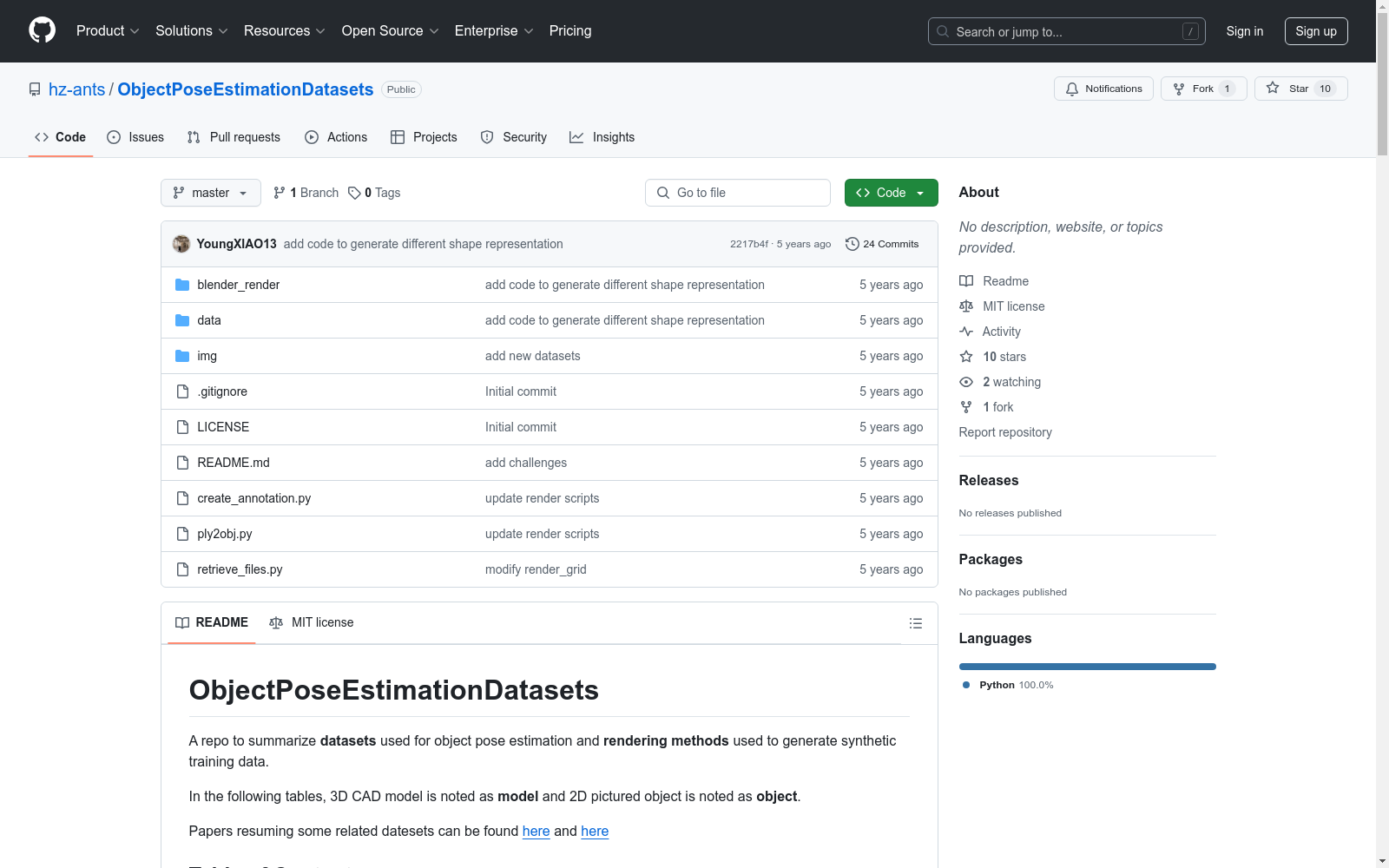The height and width of the screenshot is (868, 1389).
Task: Click the commits history clock icon
Action: click(x=852, y=244)
